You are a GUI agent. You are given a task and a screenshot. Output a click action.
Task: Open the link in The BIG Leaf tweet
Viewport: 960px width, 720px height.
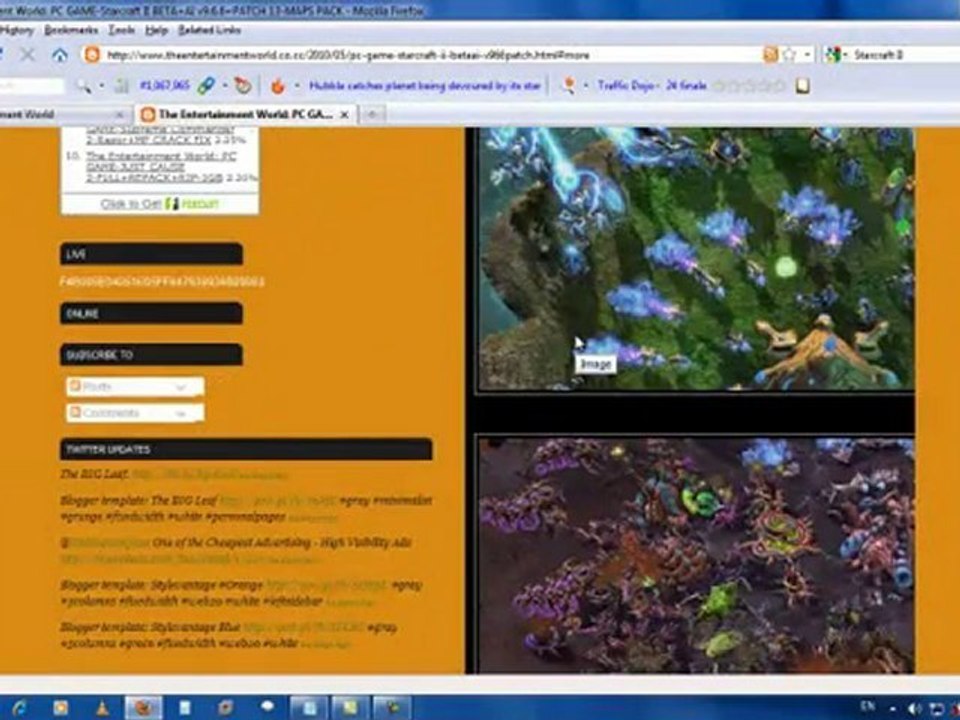point(184,474)
